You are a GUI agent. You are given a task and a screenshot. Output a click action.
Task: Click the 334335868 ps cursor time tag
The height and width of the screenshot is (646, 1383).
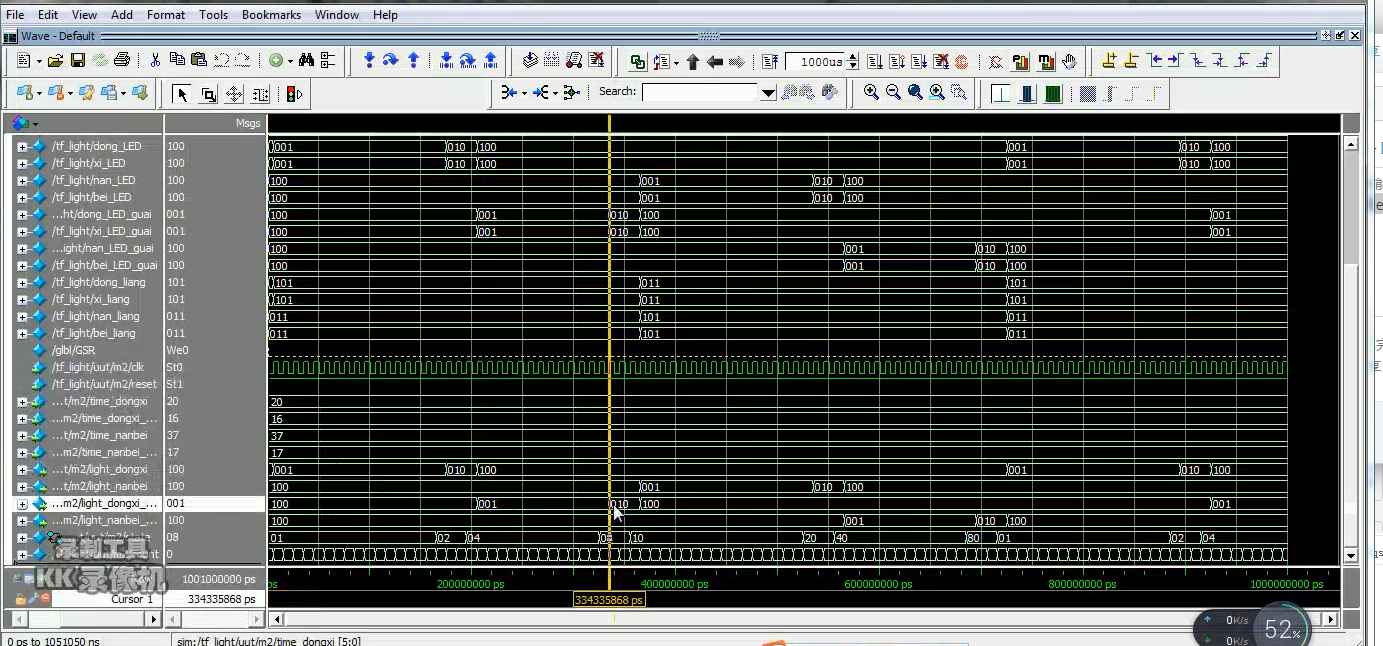609,600
